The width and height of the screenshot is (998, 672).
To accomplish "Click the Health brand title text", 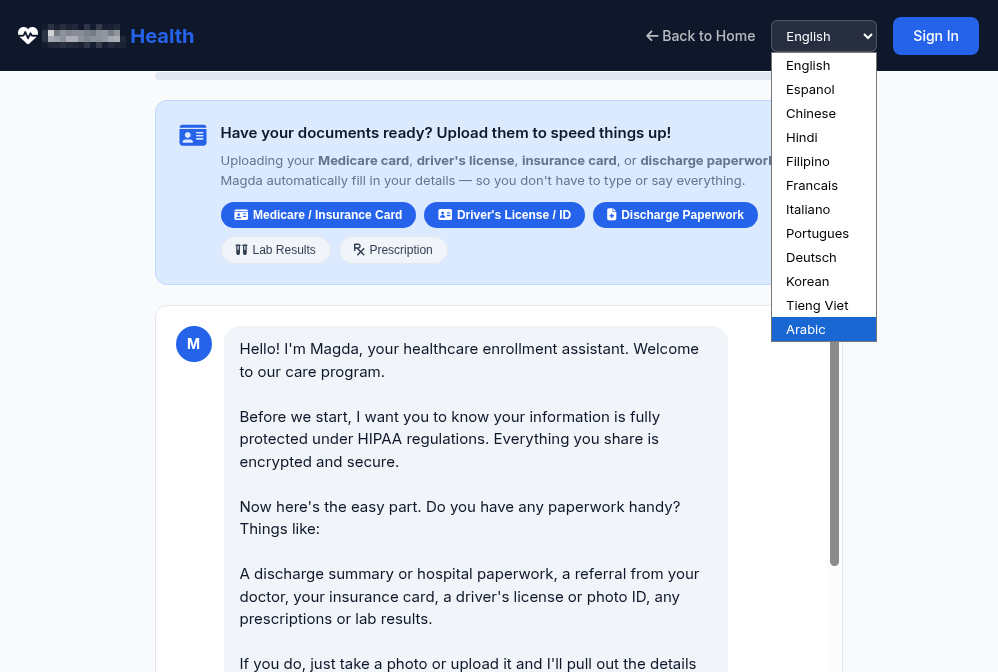I will tap(162, 36).
